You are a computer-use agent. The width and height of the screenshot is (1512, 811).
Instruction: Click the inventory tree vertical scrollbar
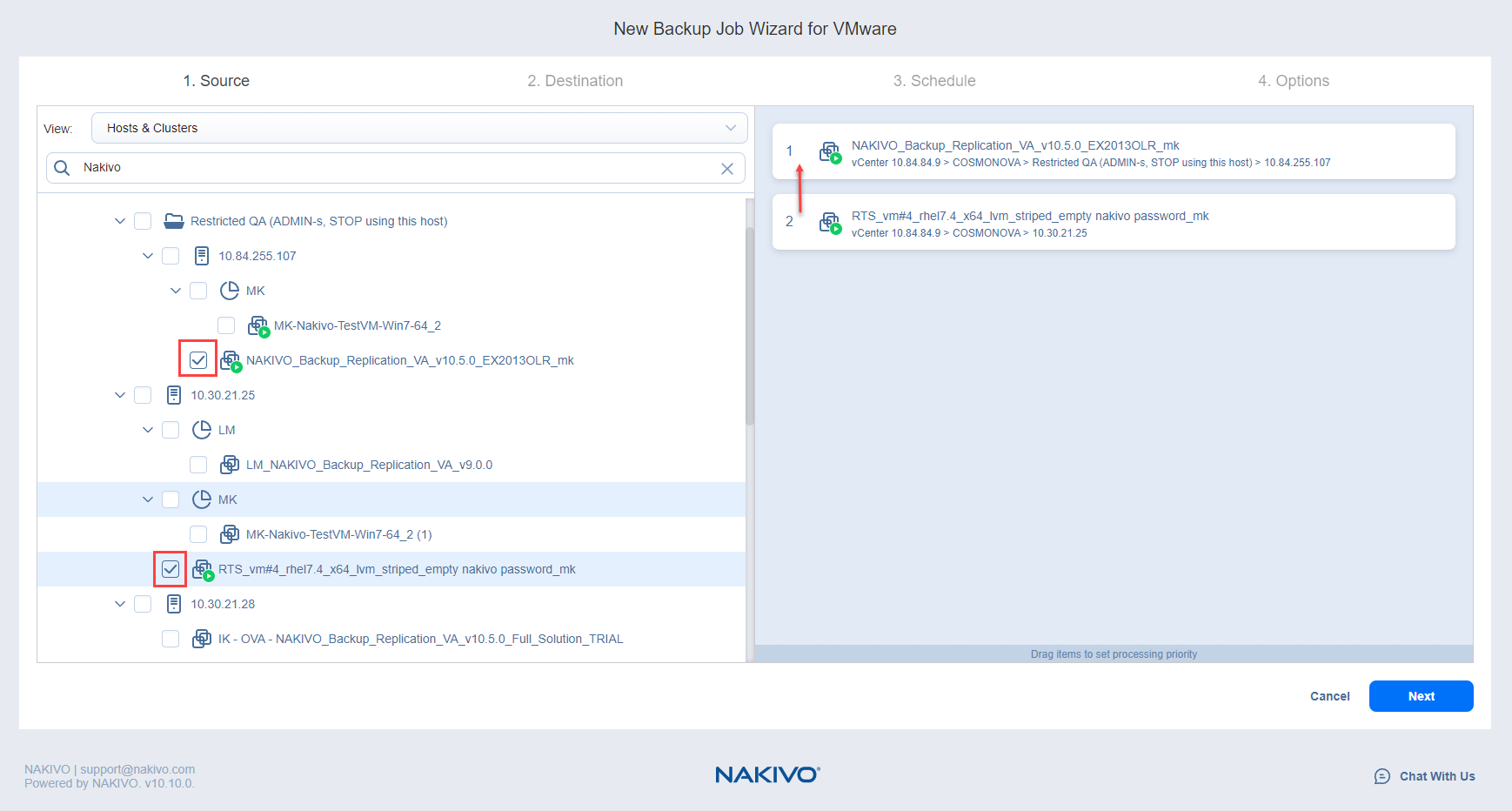tap(750, 326)
